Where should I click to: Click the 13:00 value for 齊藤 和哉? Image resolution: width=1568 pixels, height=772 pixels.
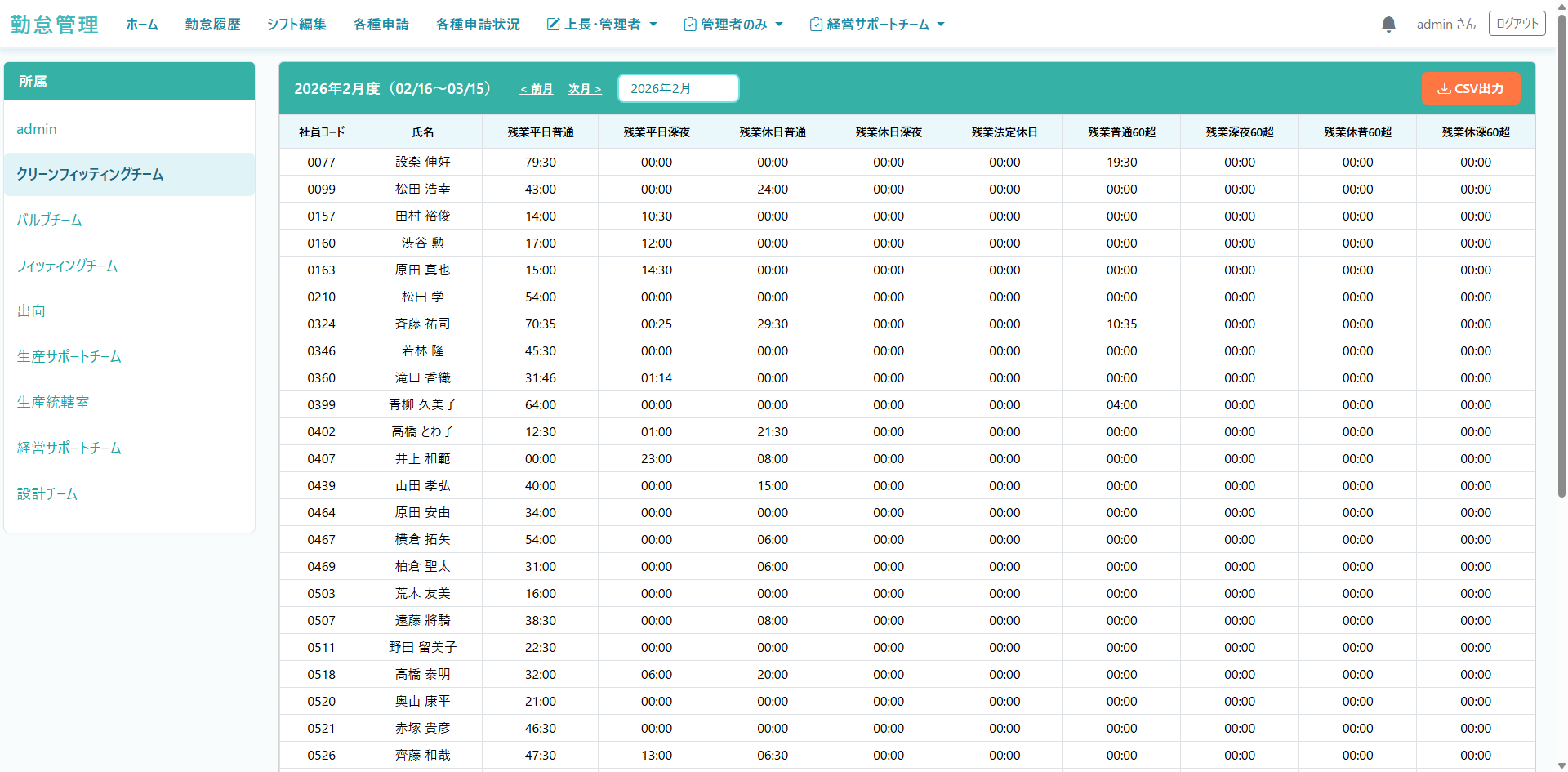coord(657,756)
